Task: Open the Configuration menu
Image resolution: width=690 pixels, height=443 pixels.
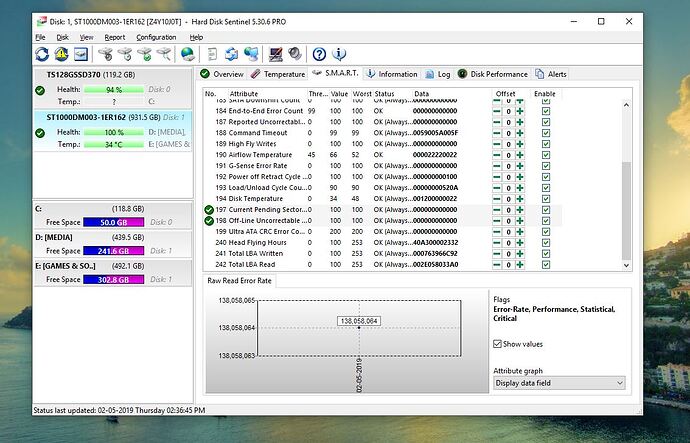Action: (x=156, y=37)
